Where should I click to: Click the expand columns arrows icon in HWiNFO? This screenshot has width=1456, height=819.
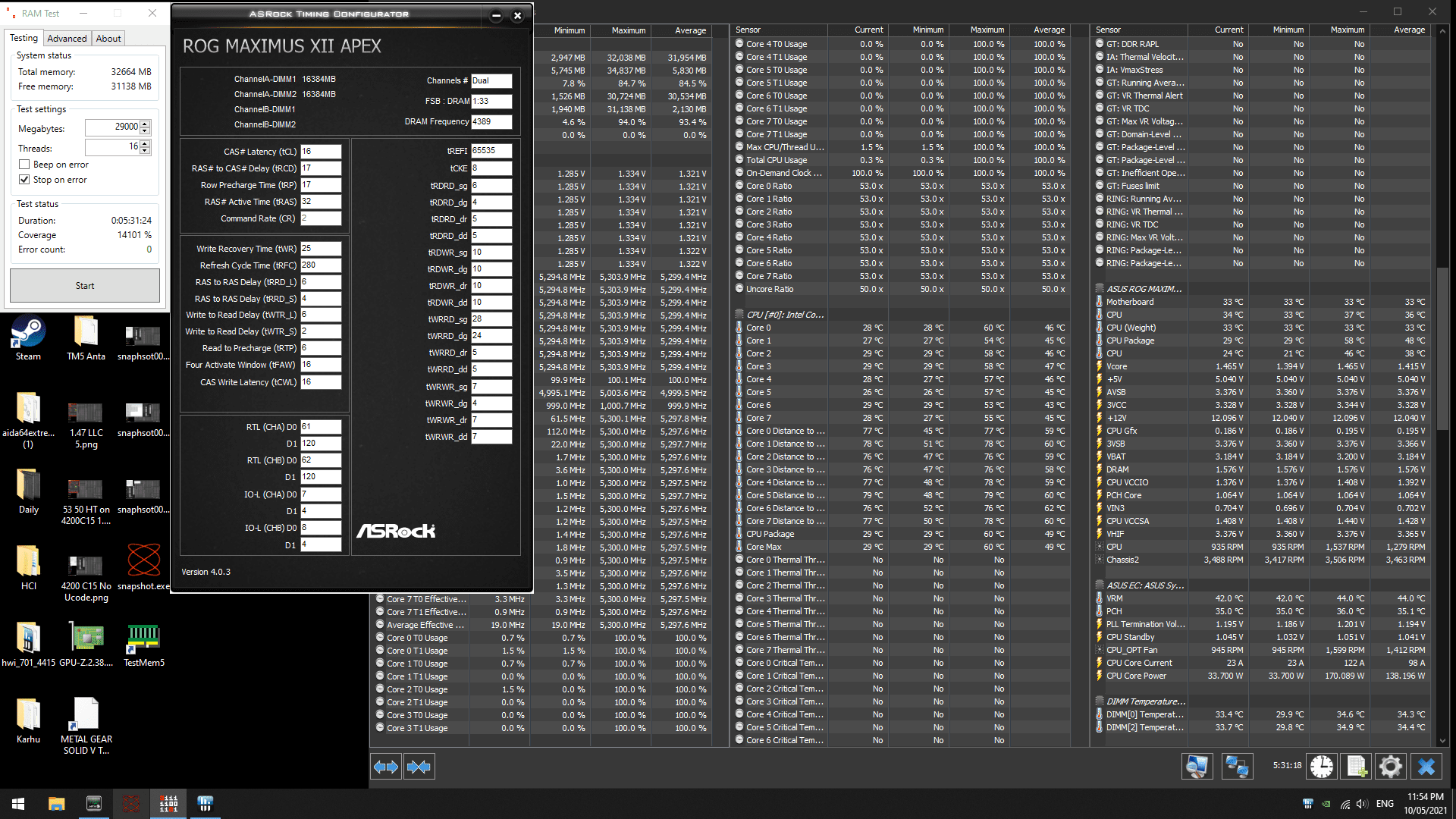[386, 767]
